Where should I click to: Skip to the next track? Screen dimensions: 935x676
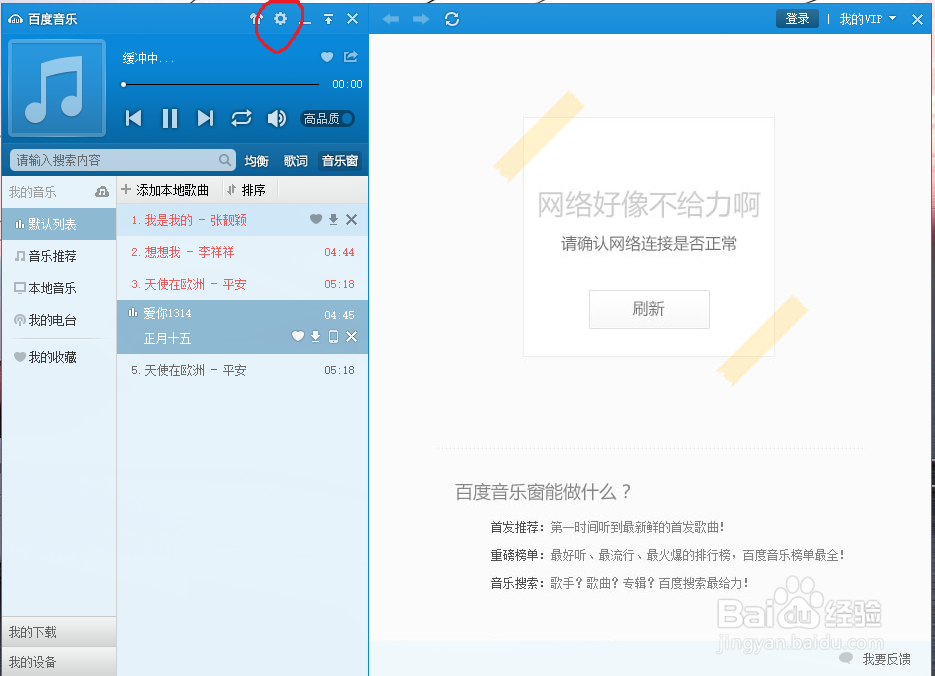[205, 118]
